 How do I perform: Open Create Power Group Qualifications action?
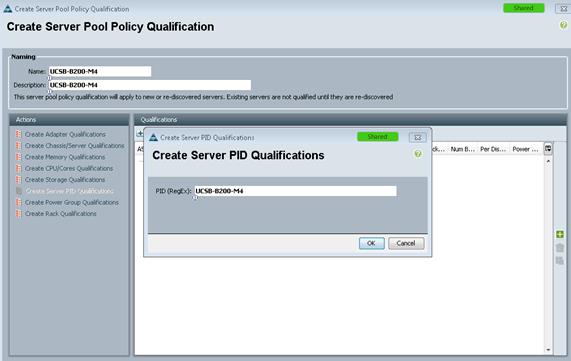(x=72, y=202)
